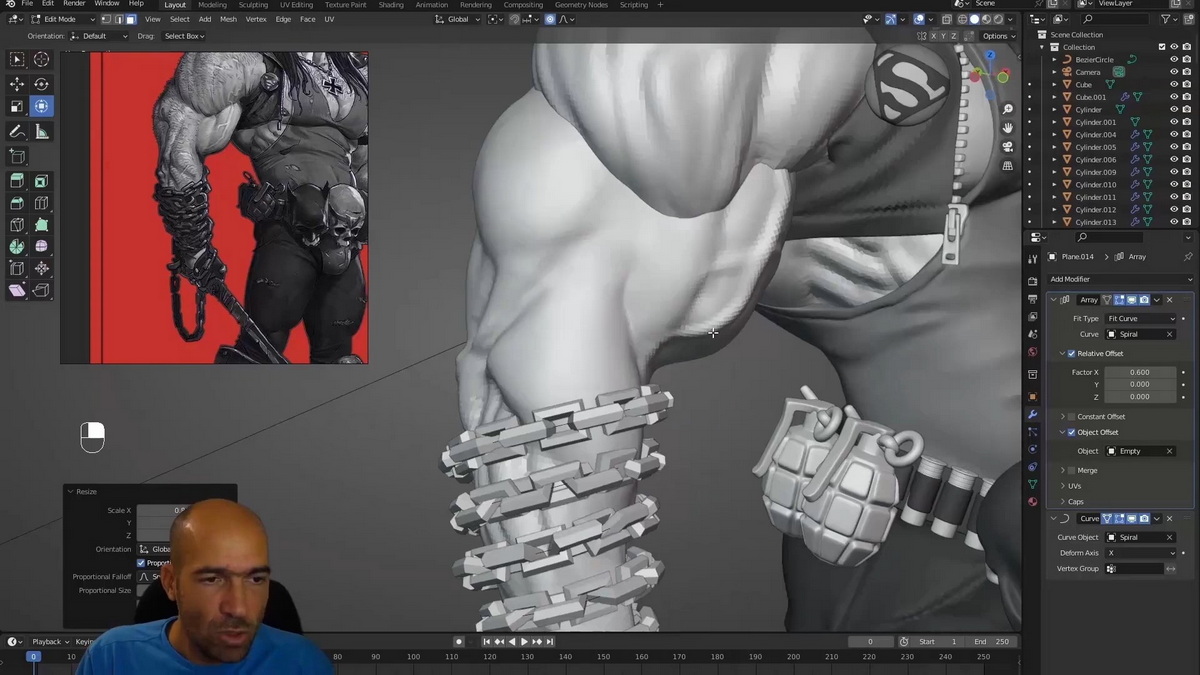Open the Add Modifier dropdown
Image resolution: width=1200 pixels, height=675 pixels.
(x=1119, y=279)
